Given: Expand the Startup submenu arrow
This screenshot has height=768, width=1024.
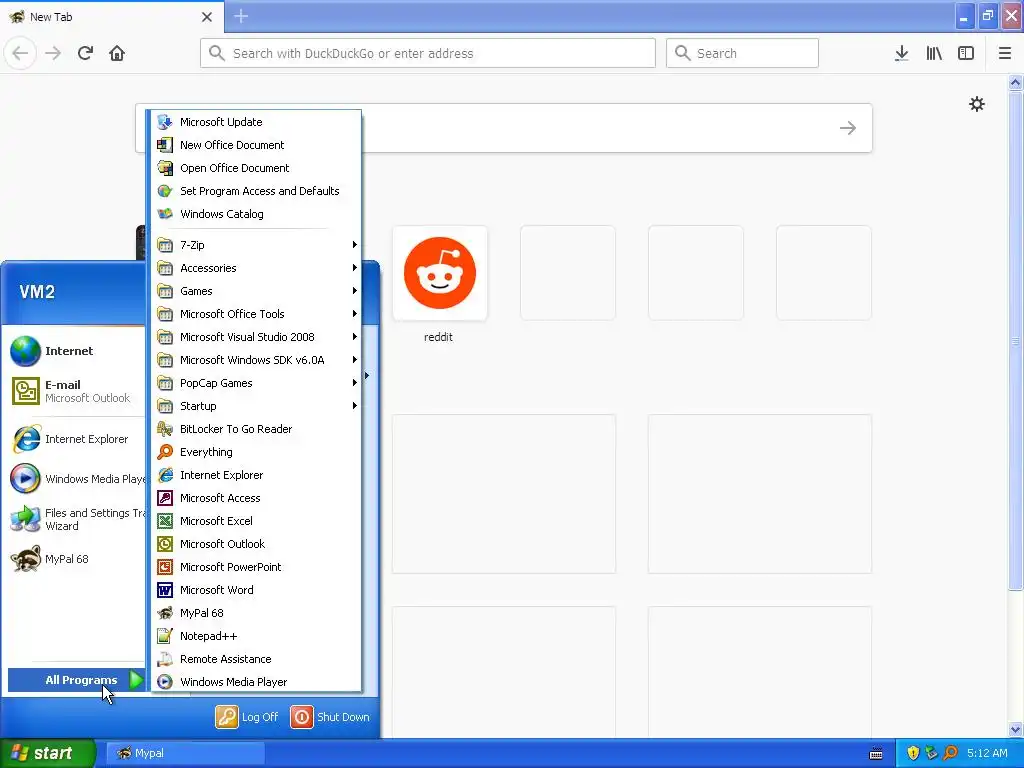Looking at the screenshot, I should click(x=355, y=406).
